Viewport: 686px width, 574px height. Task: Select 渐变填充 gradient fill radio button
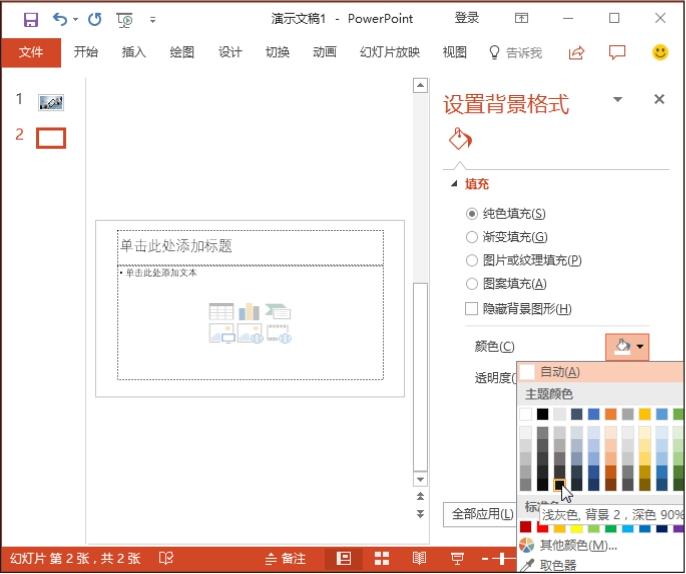(472, 237)
